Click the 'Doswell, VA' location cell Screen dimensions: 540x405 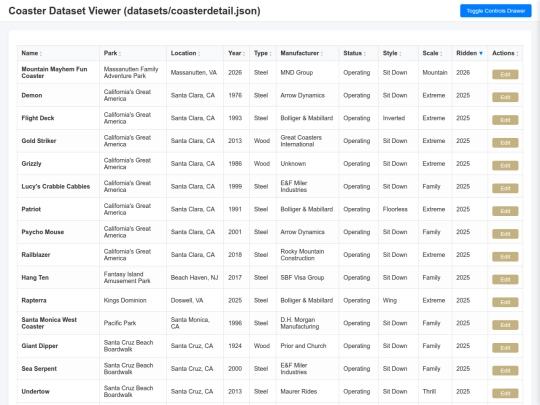click(195, 300)
